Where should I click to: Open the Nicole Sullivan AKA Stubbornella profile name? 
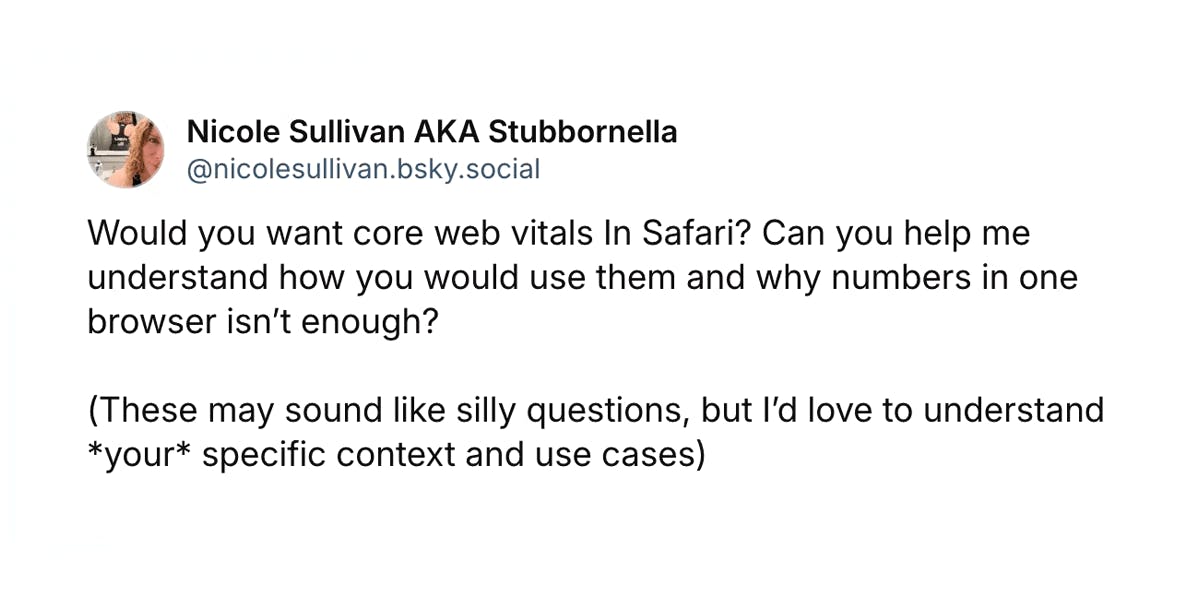click(x=432, y=132)
